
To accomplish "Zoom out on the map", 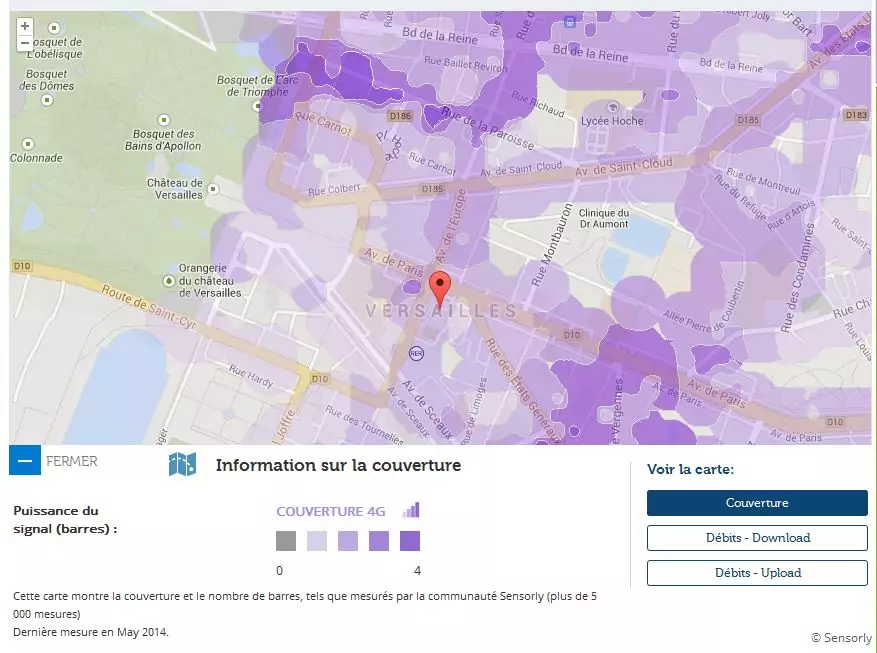I will [x=25, y=43].
